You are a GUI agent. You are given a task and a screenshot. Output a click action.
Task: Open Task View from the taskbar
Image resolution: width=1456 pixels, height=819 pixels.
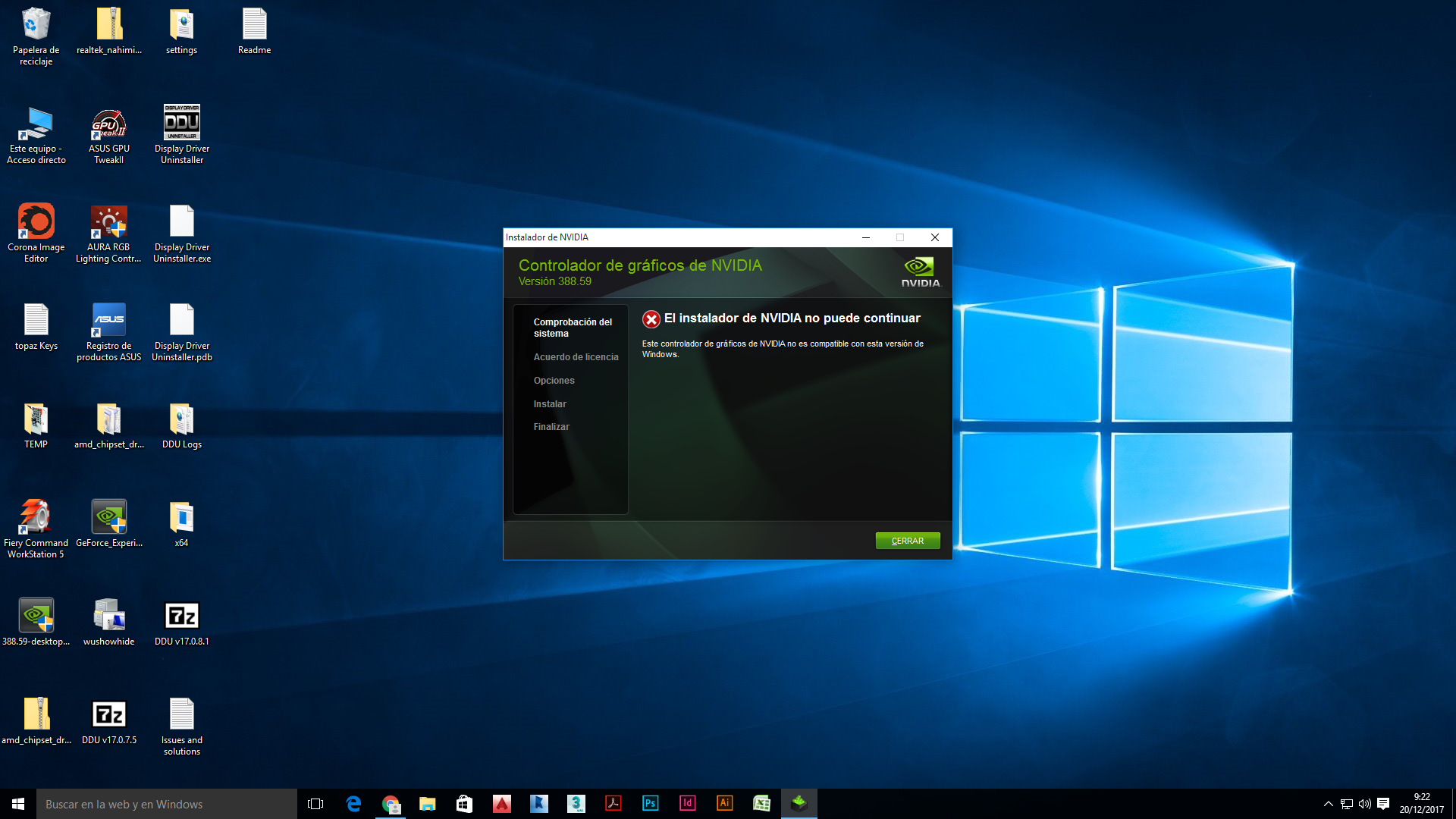click(x=315, y=804)
